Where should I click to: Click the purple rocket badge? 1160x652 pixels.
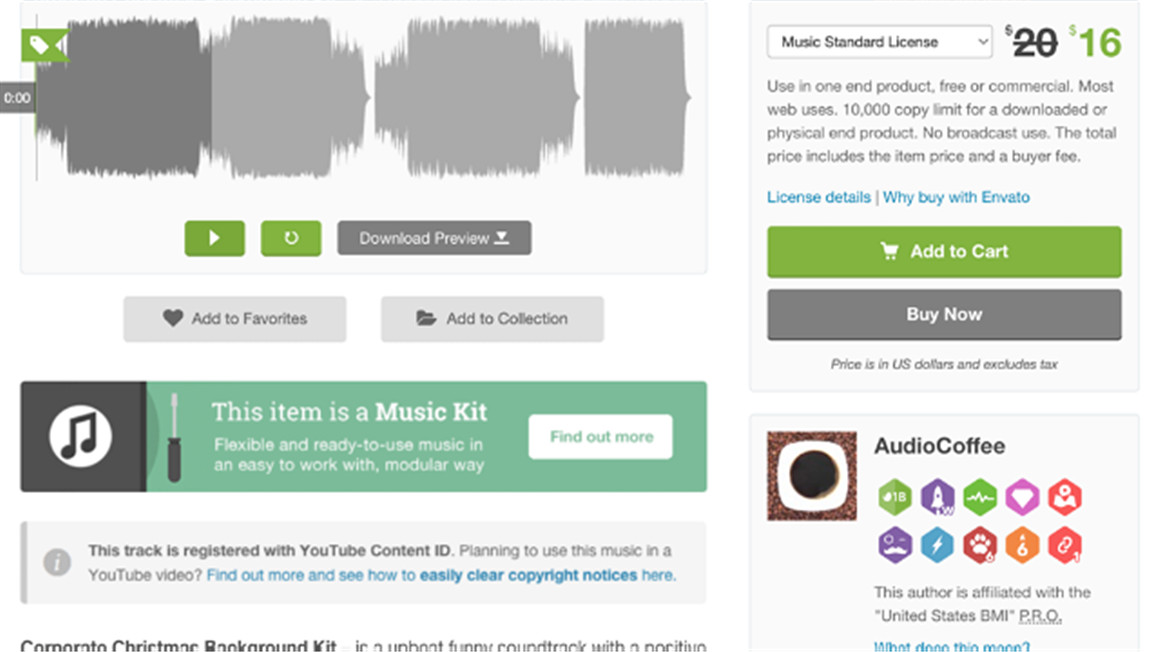(x=937, y=496)
